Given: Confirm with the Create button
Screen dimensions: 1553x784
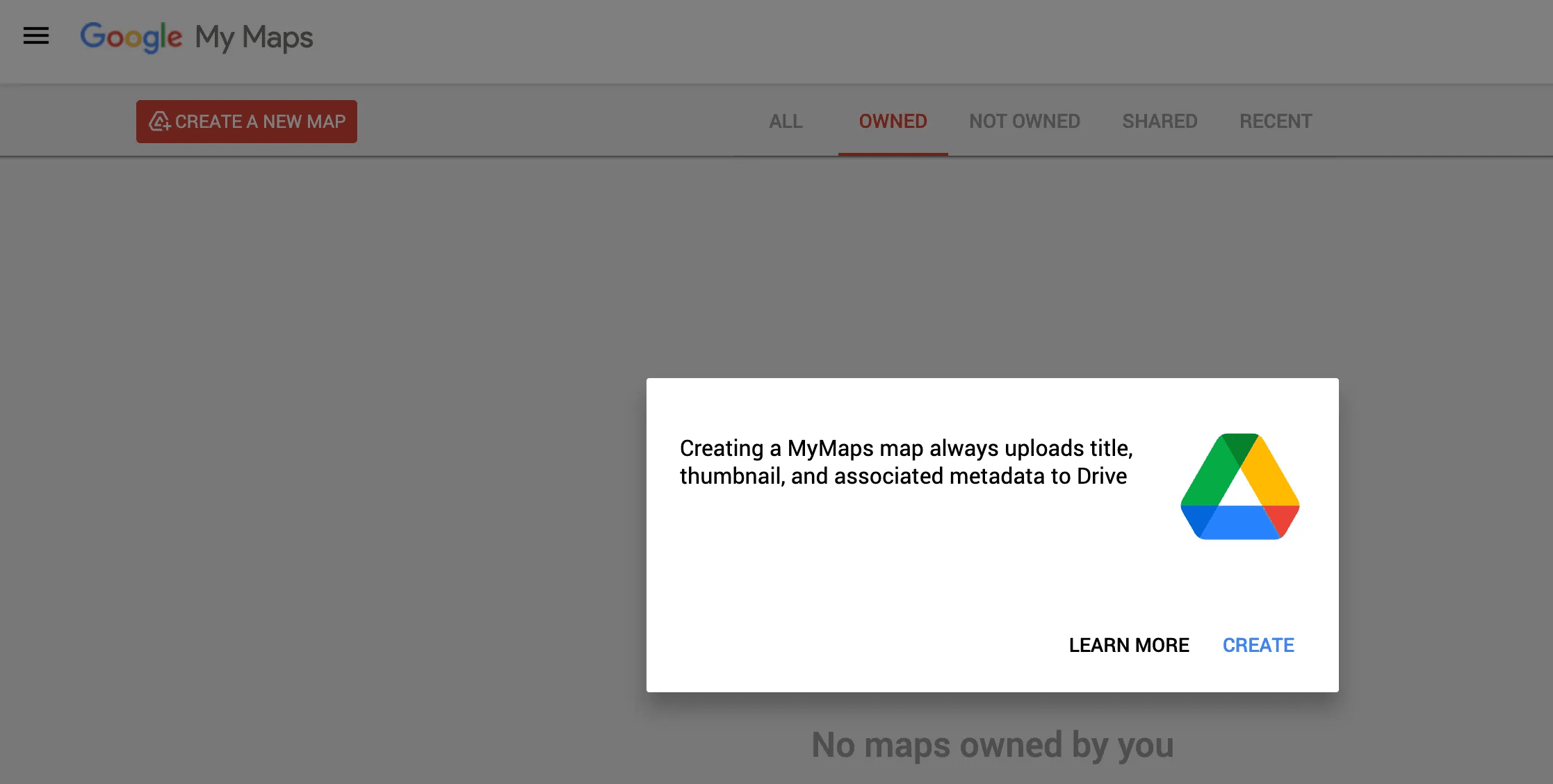Looking at the screenshot, I should click(1258, 646).
